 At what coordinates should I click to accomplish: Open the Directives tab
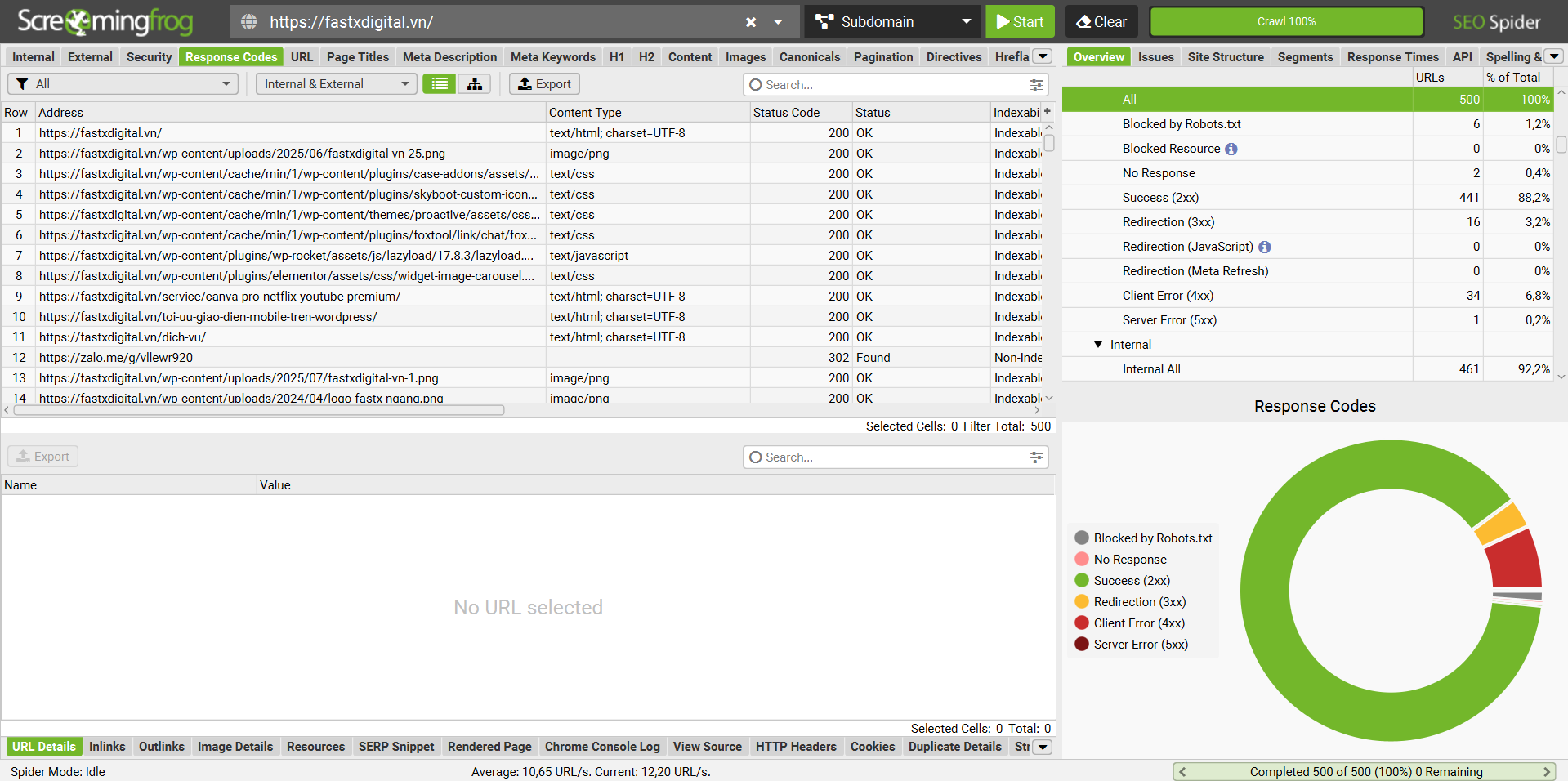click(954, 57)
